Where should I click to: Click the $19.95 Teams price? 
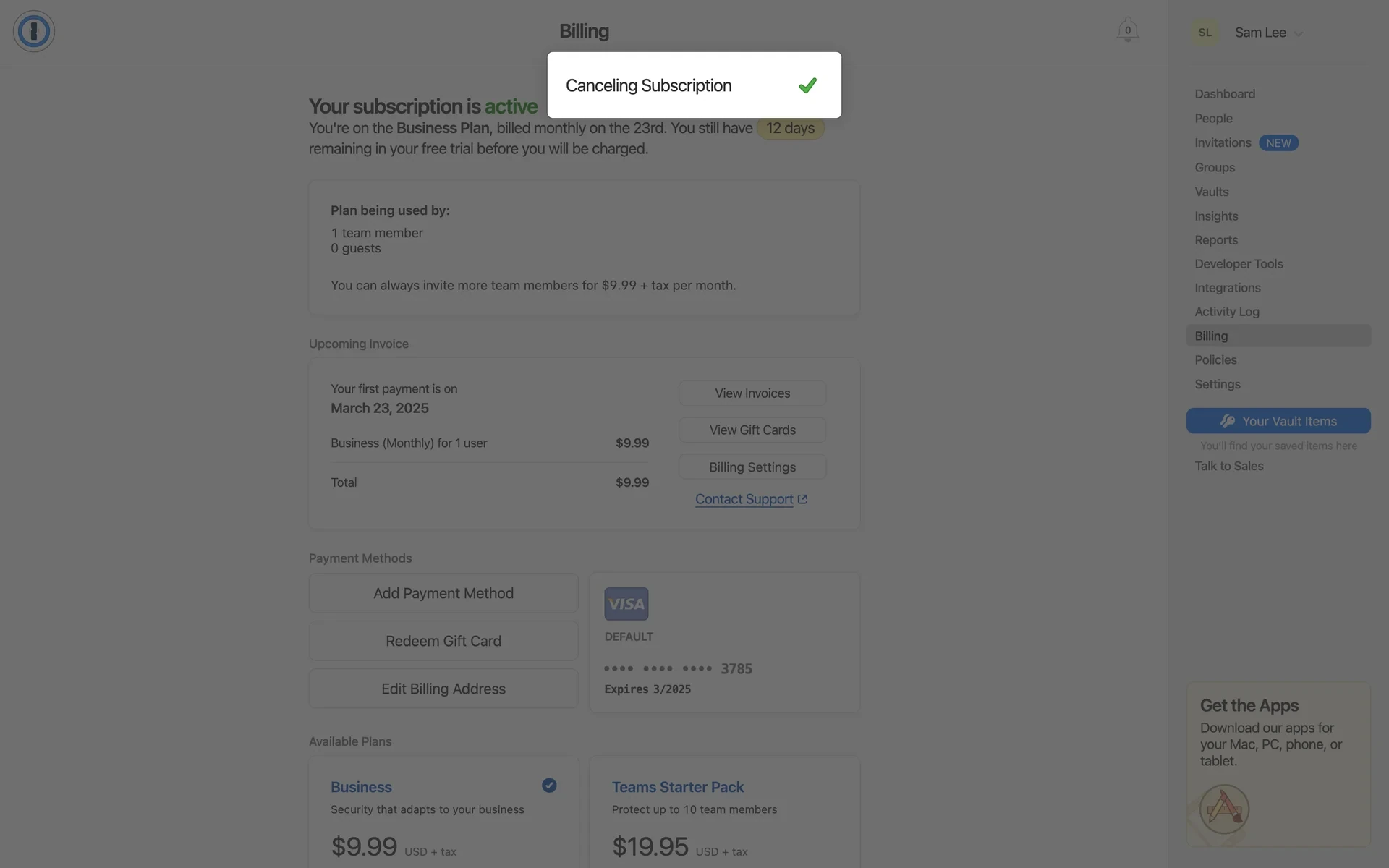click(650, 846)
